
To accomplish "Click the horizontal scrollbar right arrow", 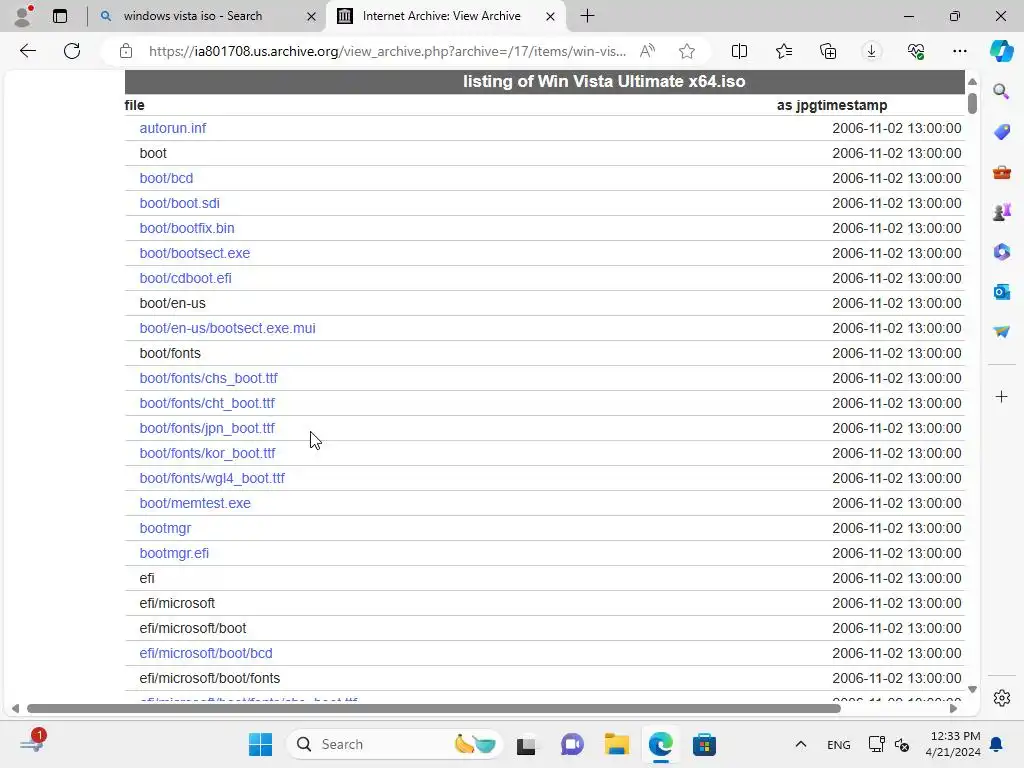I will 953,709.
